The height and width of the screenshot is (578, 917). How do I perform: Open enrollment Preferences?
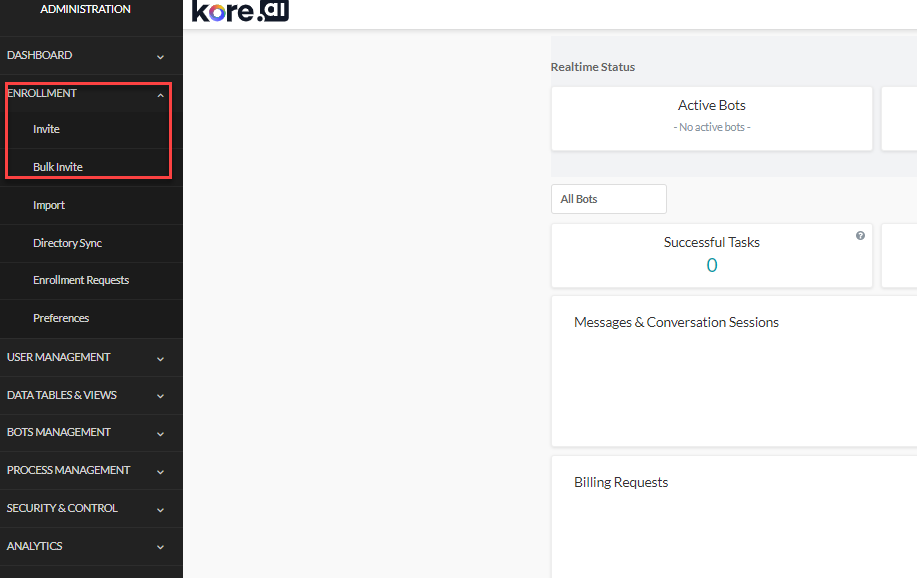coord(61,318)
